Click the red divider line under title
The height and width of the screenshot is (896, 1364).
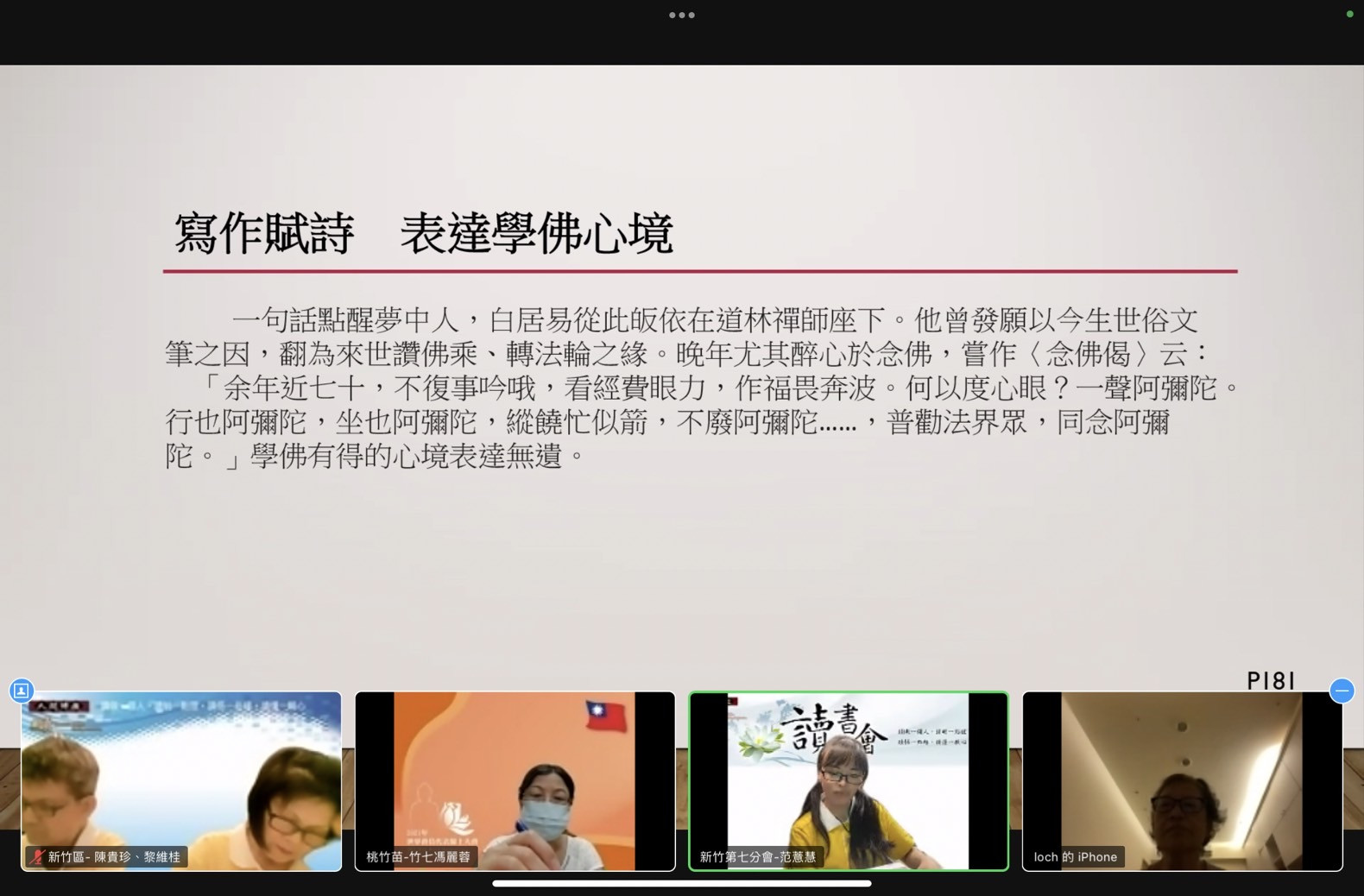(699, 271)
